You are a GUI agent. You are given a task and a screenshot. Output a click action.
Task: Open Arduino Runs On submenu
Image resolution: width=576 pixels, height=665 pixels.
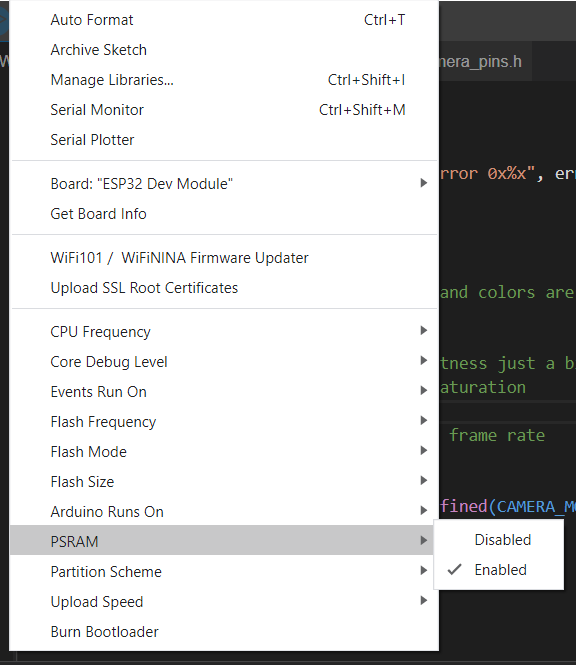[x=224, y=511]
